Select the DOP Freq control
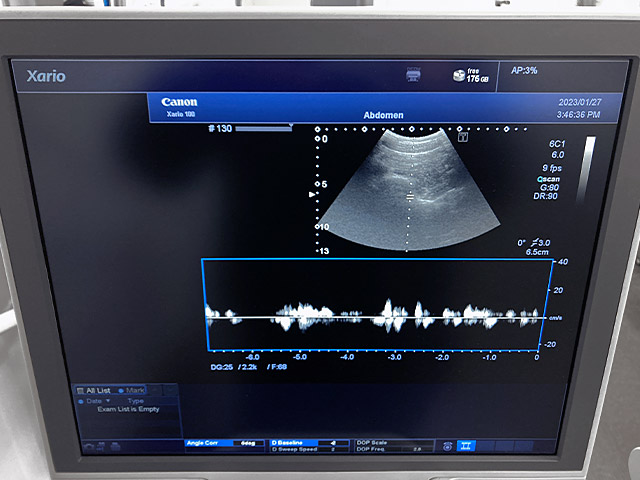The width and height of the screenshot is (640, 480). [x=394, y=449]
